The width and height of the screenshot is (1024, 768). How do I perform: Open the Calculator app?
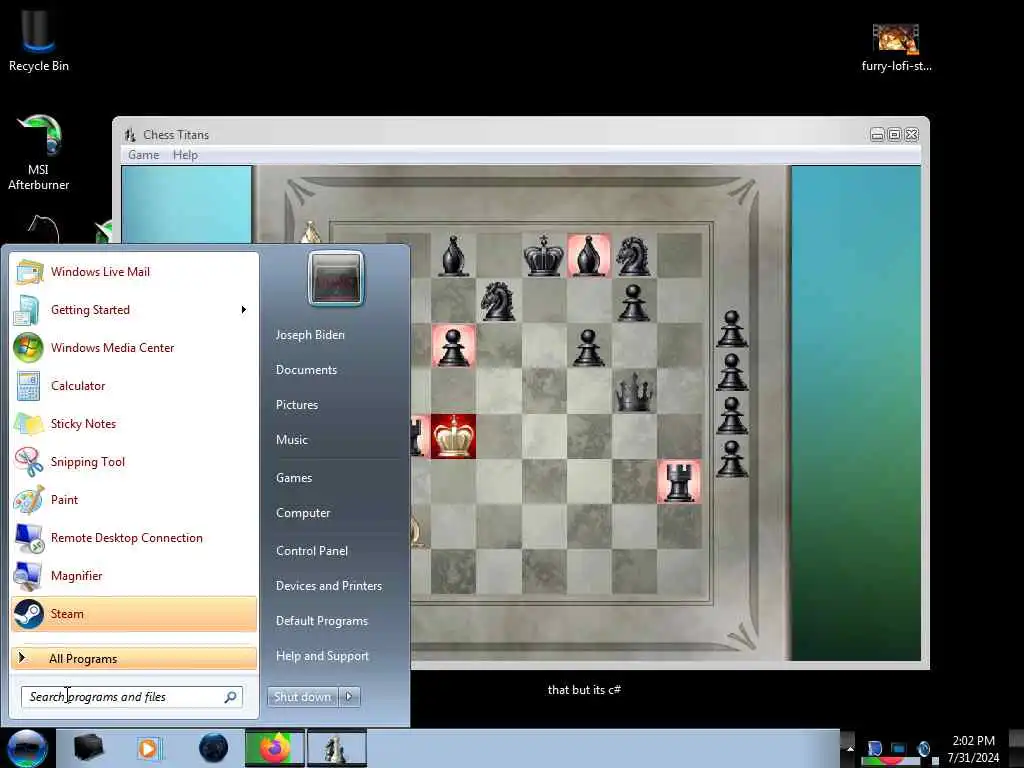click(x=134, y=385)
